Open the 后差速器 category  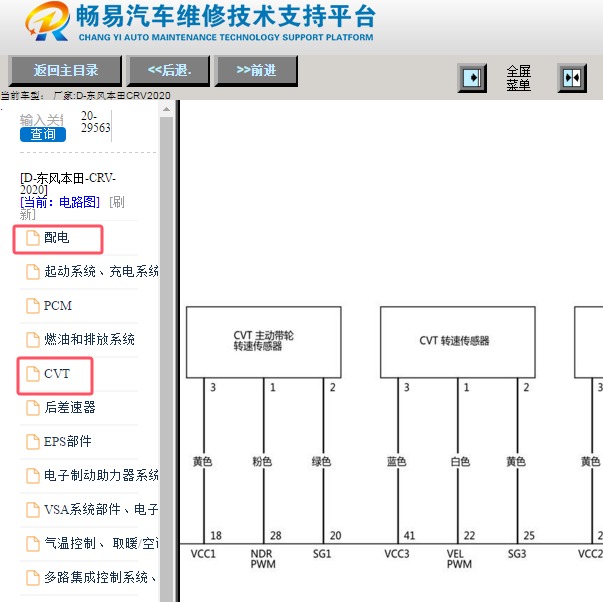pyautogui.click(x=70, y=407)
